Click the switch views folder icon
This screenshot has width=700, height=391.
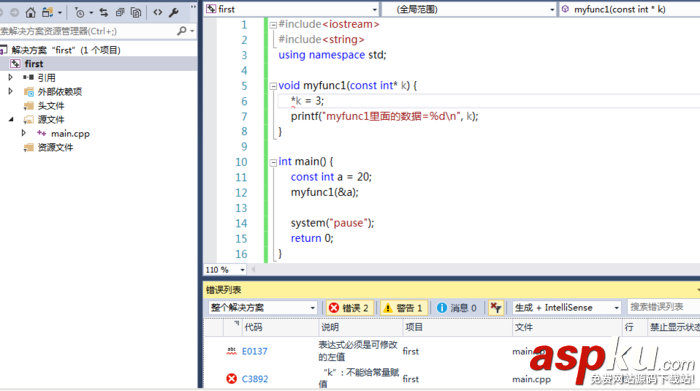[x=47, y=12]
